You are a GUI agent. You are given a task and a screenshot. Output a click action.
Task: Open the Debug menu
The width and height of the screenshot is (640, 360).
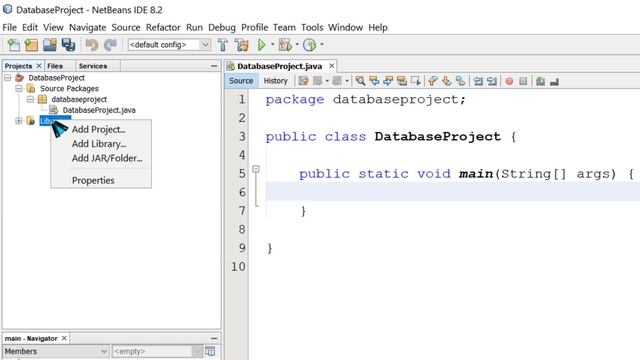(222, 27)
